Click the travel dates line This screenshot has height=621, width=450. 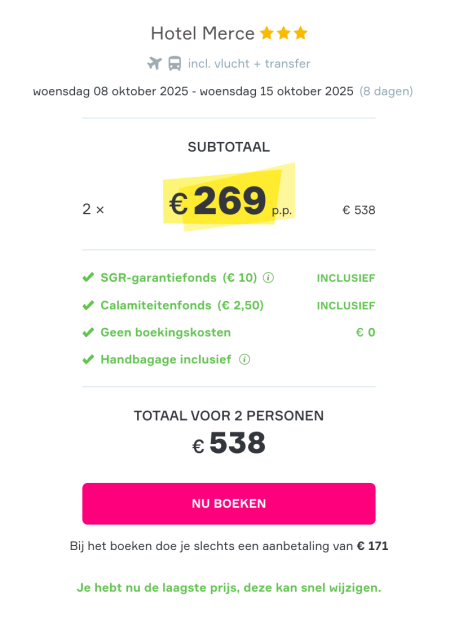pyautogui.click(x=193, y=91)
